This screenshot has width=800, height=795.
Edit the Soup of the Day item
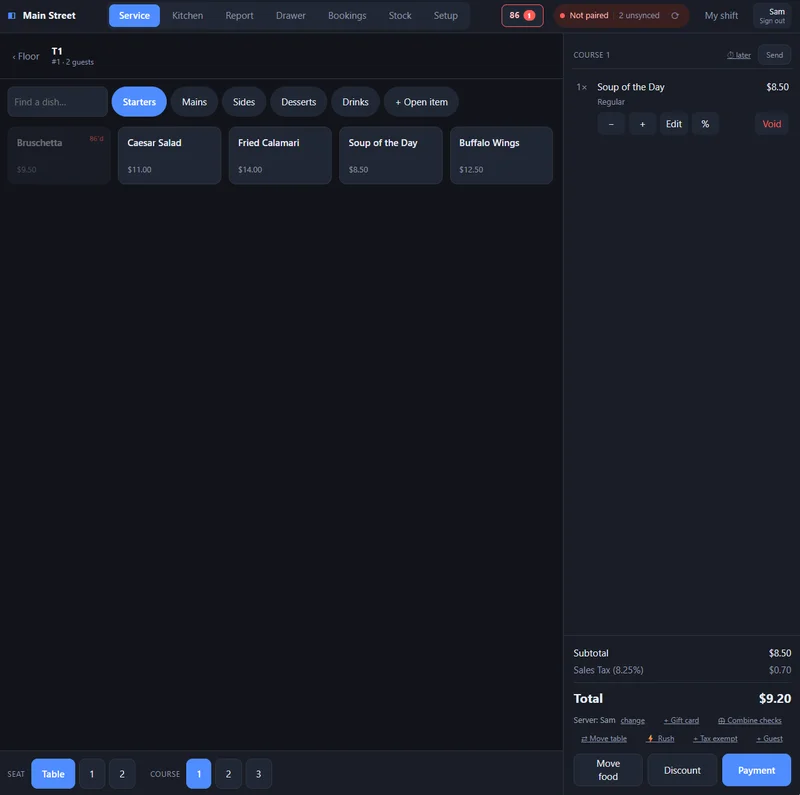coord(673,124)
